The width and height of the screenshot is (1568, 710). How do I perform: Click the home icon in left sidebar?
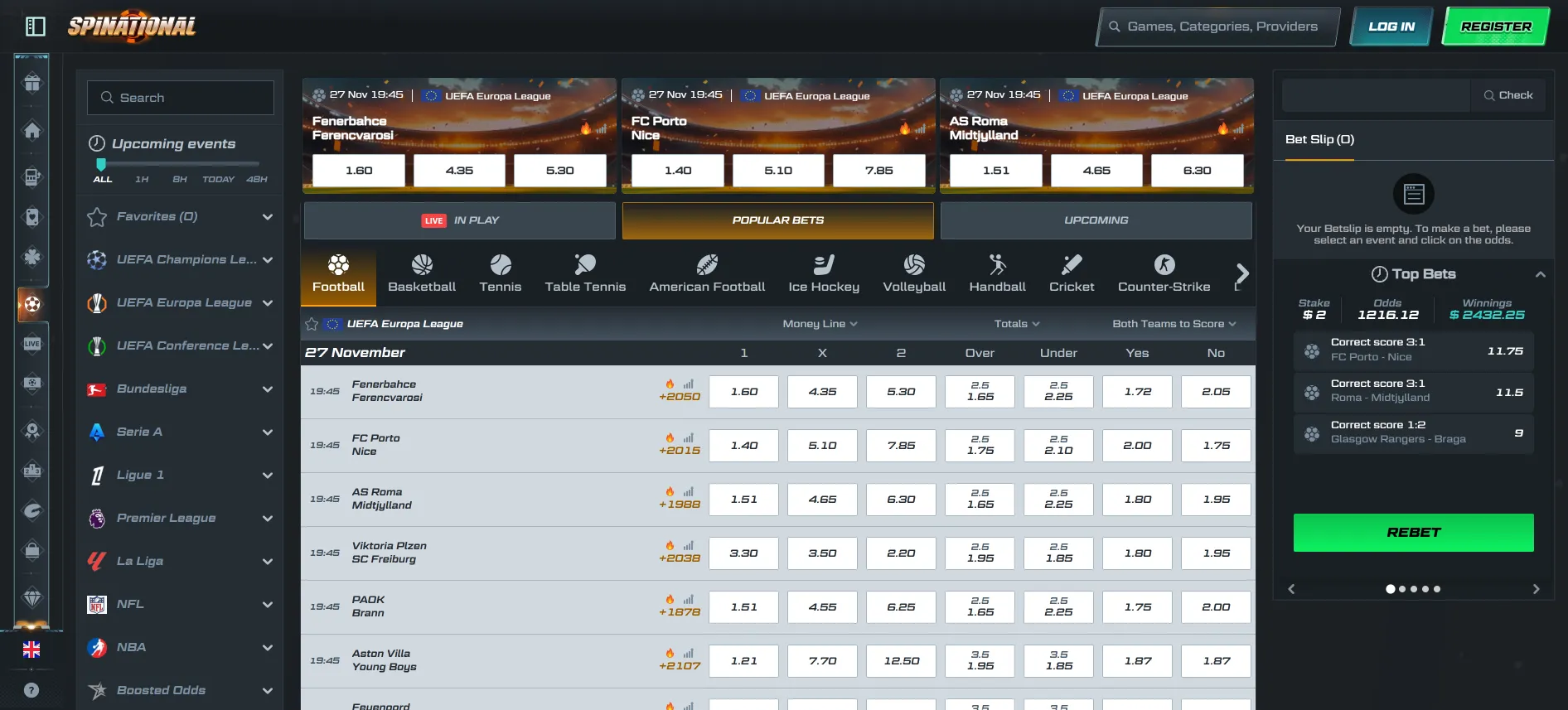pyautogui.click(x=32, y=130)
